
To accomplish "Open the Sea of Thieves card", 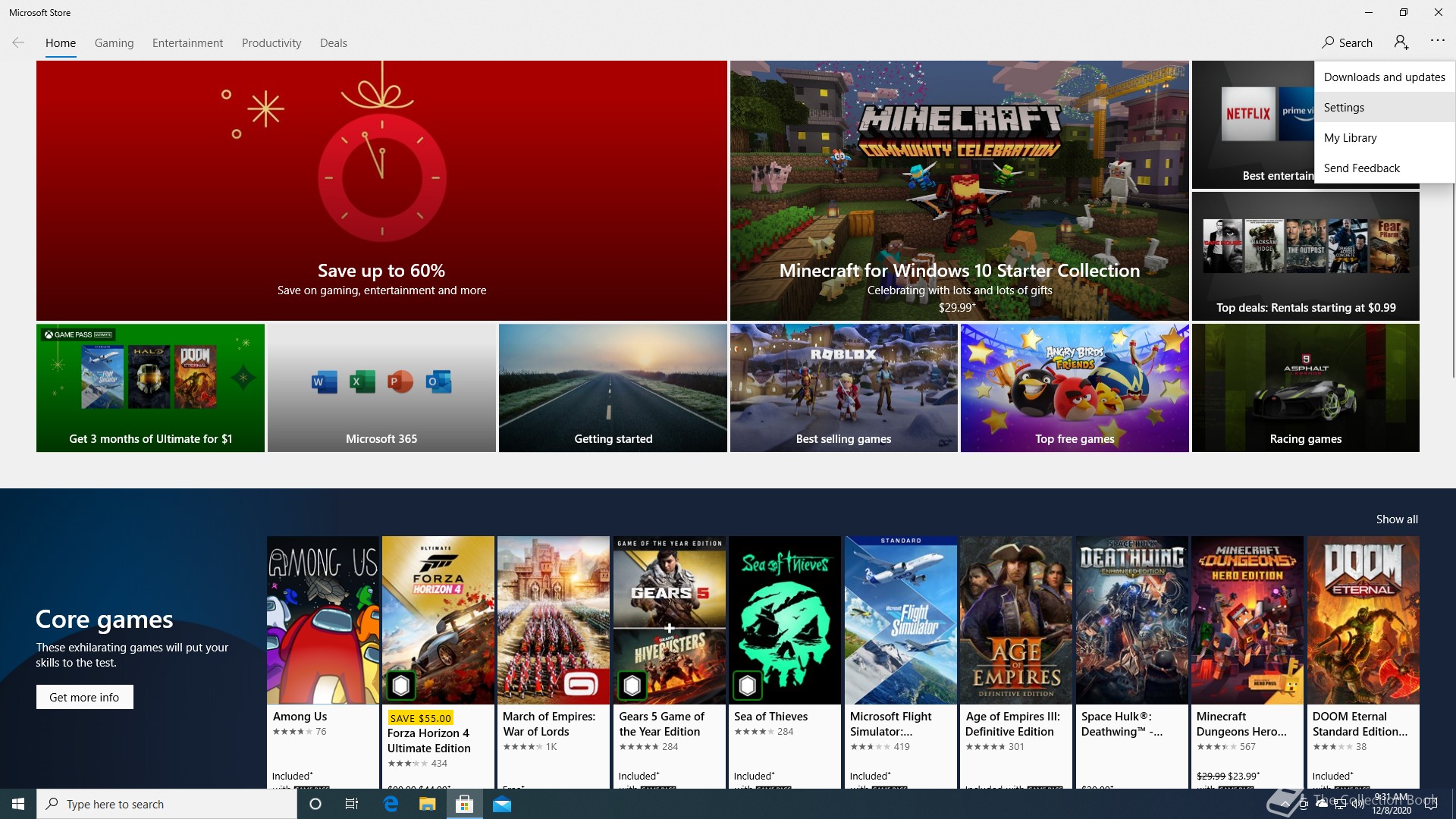I will tap(784, 662).
